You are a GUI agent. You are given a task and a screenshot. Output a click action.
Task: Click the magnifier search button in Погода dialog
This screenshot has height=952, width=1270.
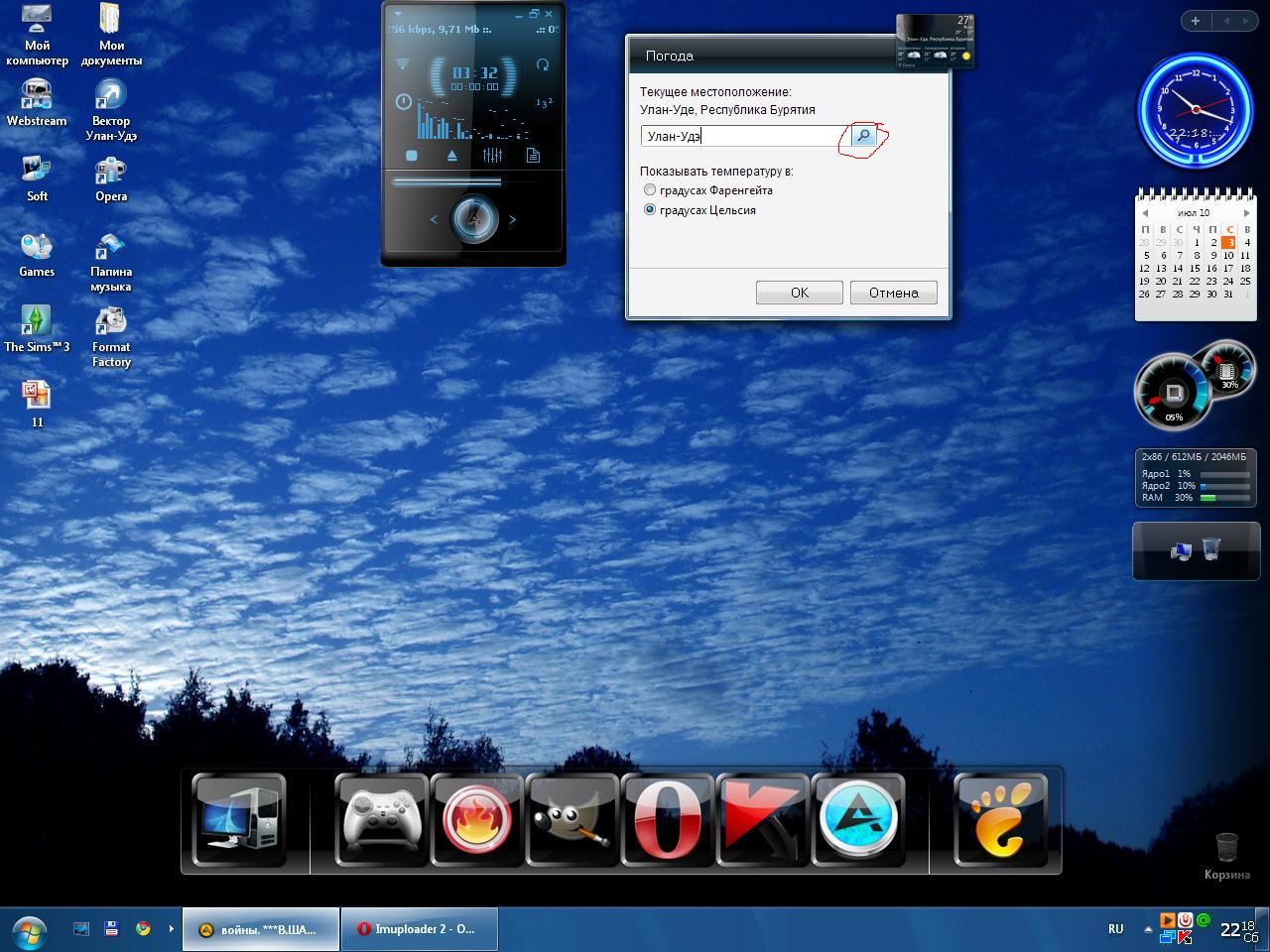click(x=864, y=136)
